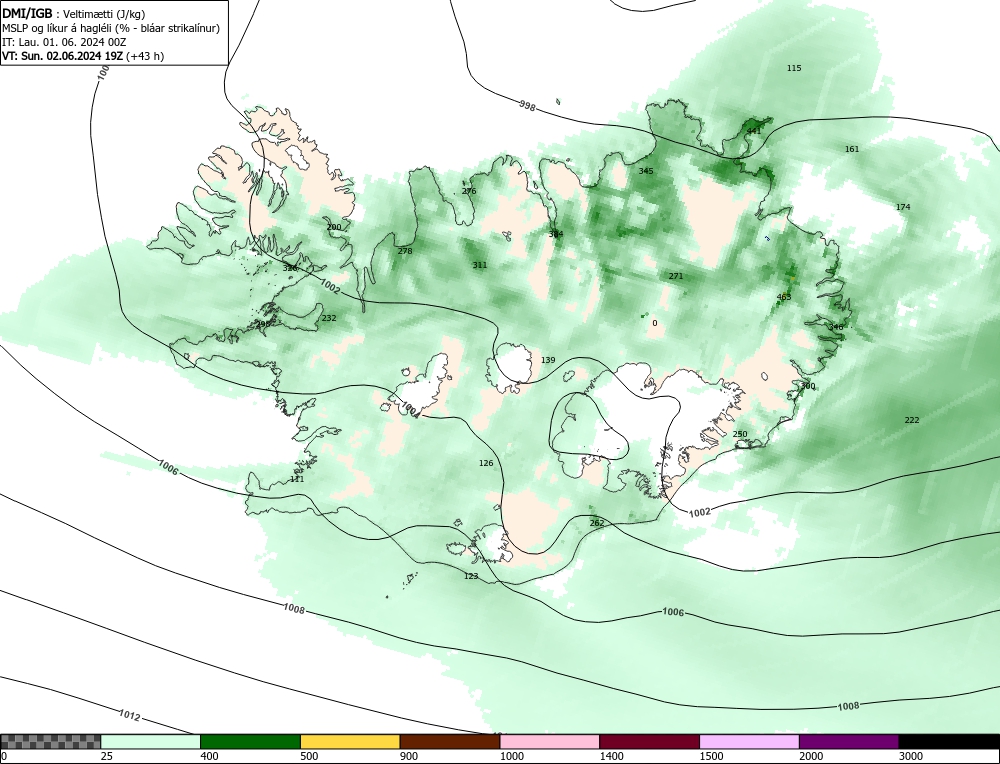Click the legend label '25'
Viewport: 1000px width, 764px height.
[107, 756]
